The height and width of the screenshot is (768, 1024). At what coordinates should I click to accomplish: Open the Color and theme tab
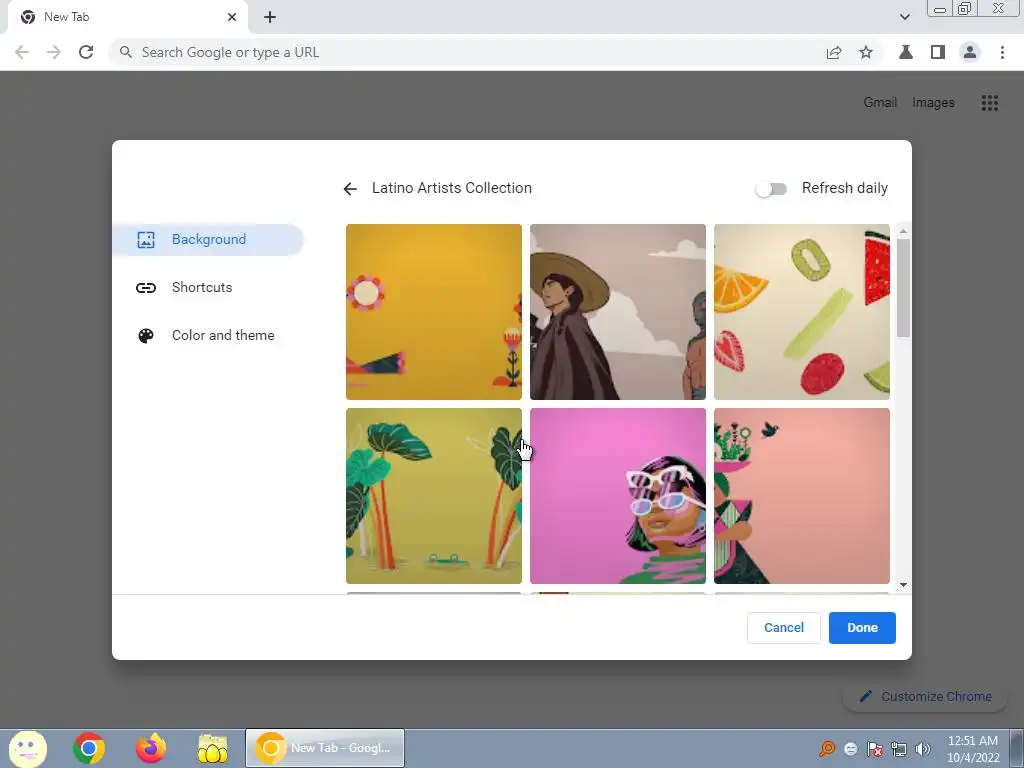tap(208, 336)
